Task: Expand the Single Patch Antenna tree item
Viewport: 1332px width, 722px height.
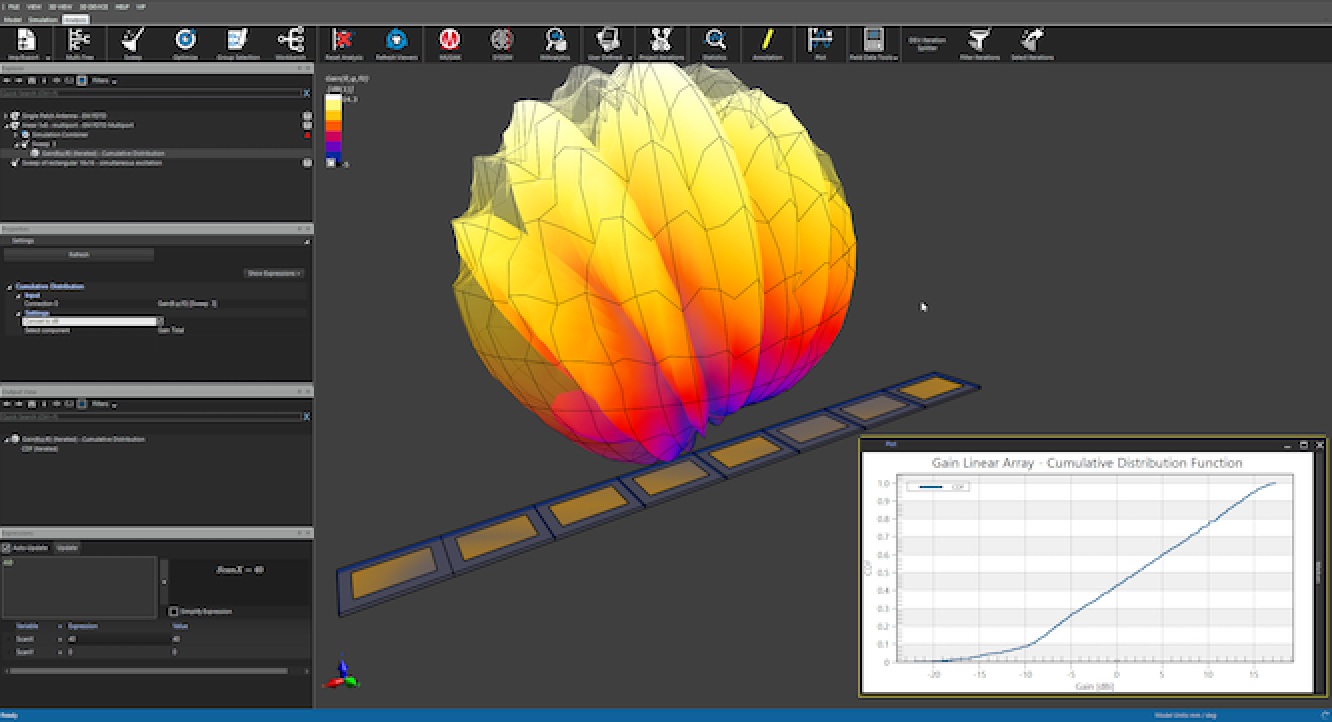Action: point(5,116)
